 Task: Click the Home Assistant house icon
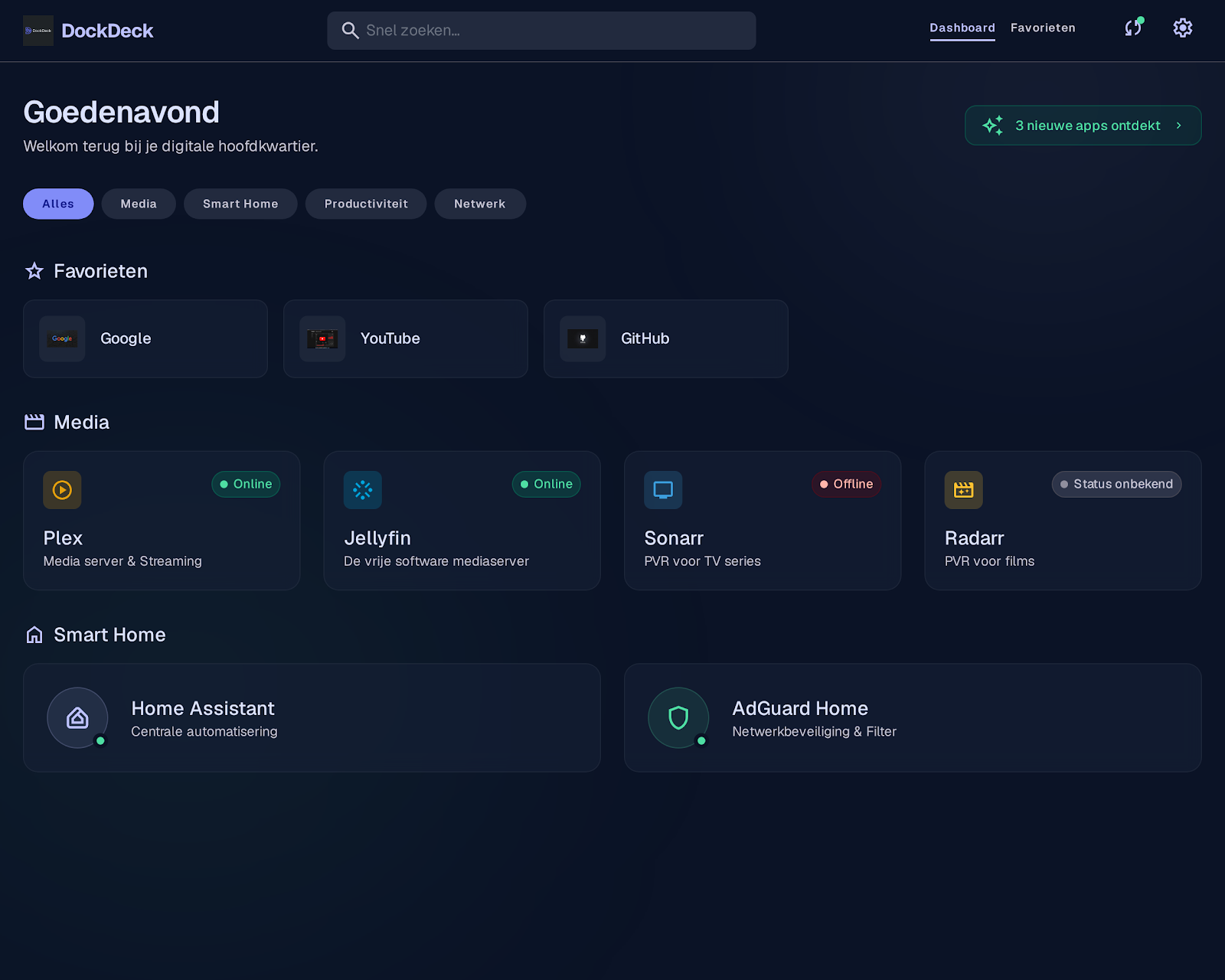tap(77, 718)
